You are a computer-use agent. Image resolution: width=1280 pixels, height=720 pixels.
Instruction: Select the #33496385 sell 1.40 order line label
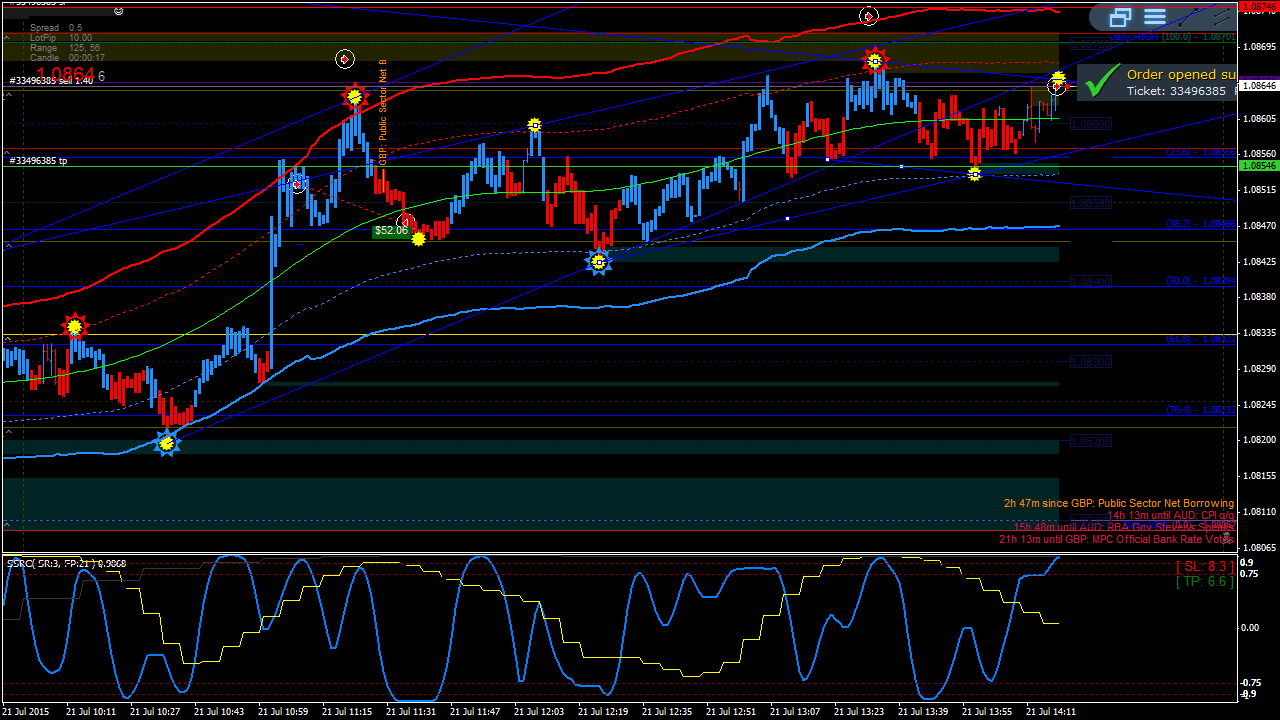[51, 81]
